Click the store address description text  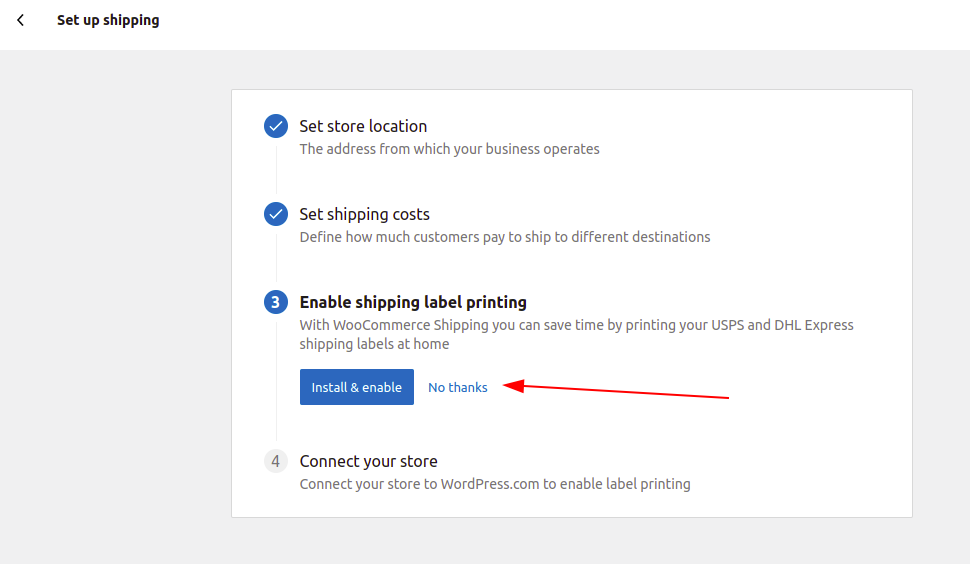[x=449, y=149]
